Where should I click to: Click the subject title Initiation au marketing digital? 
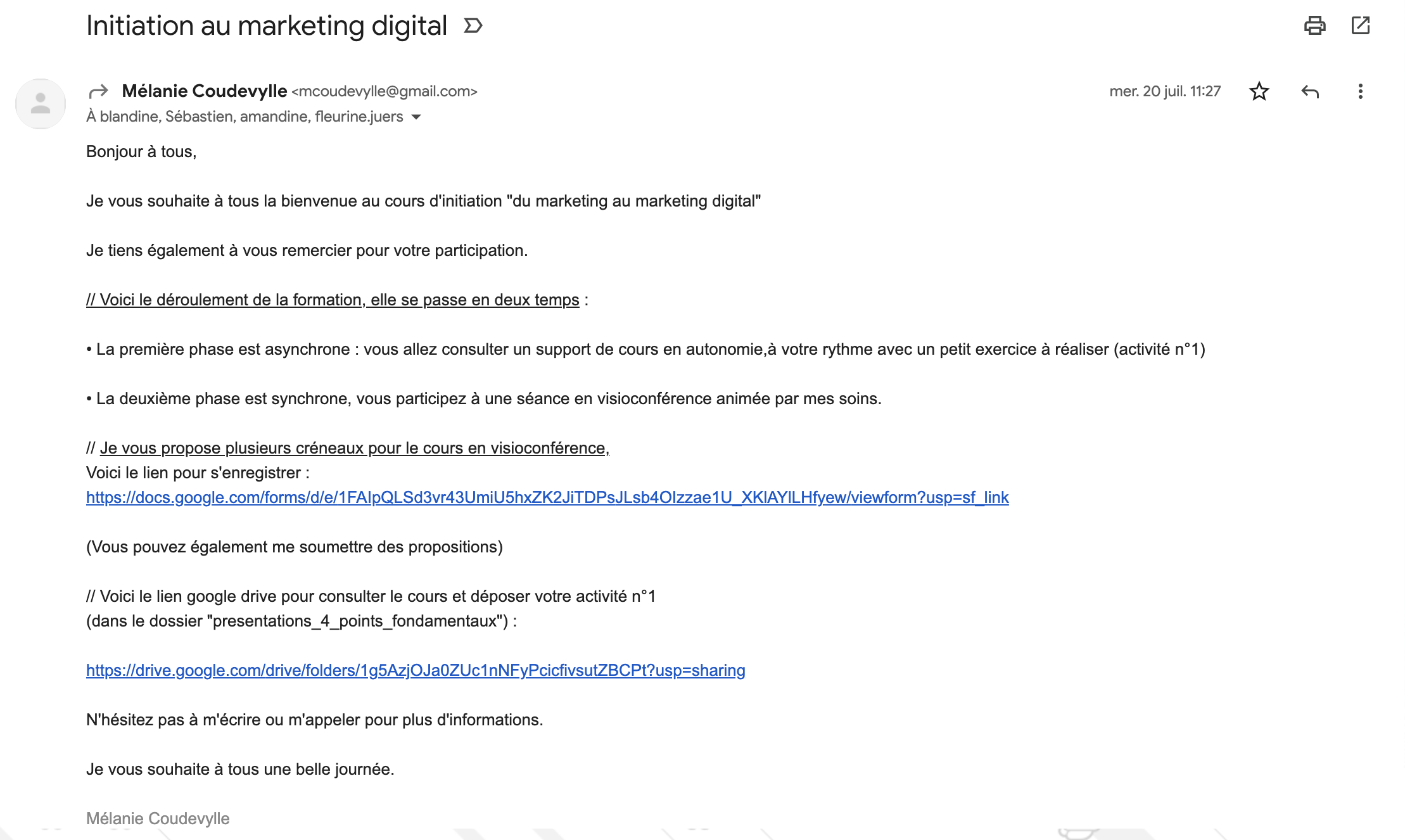click(x=267, y=26)
